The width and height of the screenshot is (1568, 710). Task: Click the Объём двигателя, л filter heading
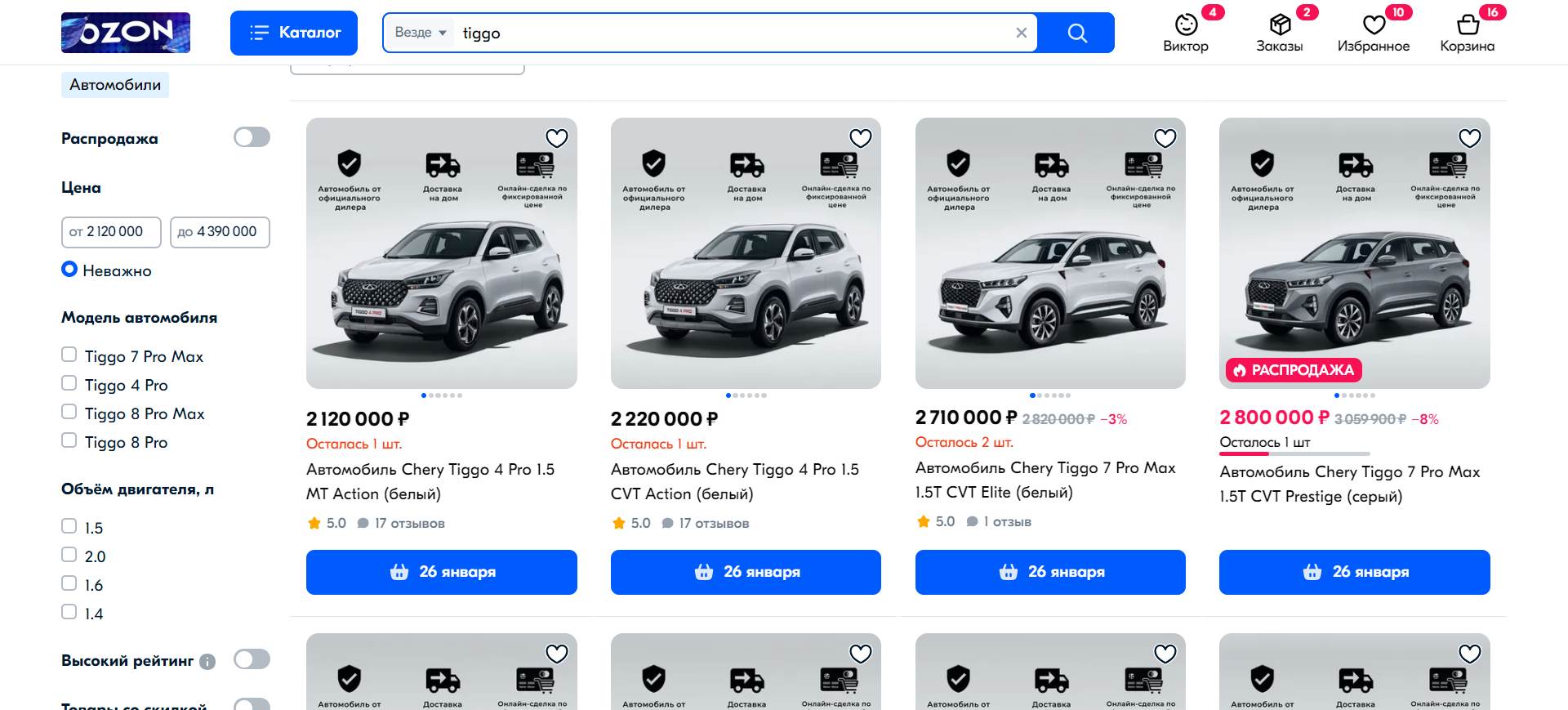(x=137, y=489)
